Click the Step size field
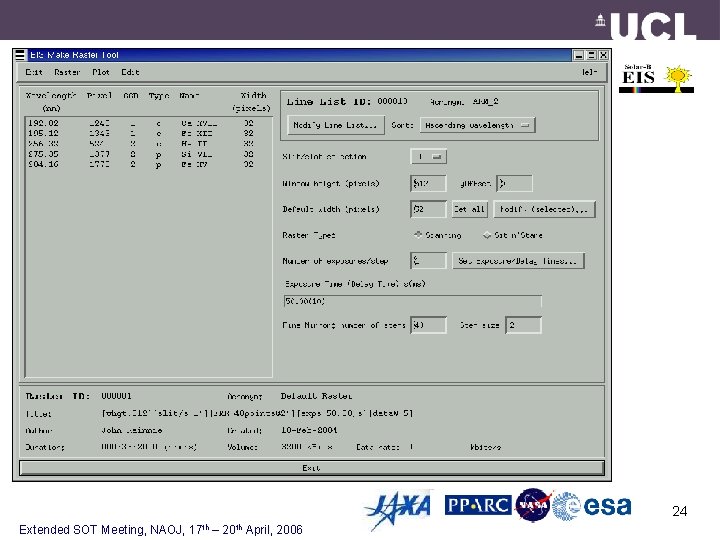Image resolution: width=720 pixels, height=540 pixels. (523, 325)
